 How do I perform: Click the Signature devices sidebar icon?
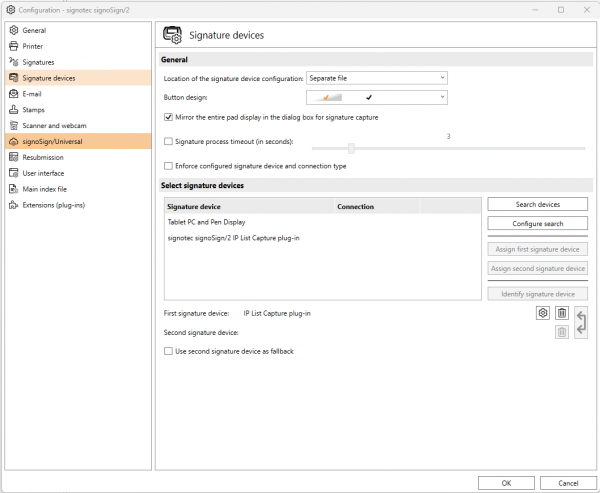coord(13,78)
